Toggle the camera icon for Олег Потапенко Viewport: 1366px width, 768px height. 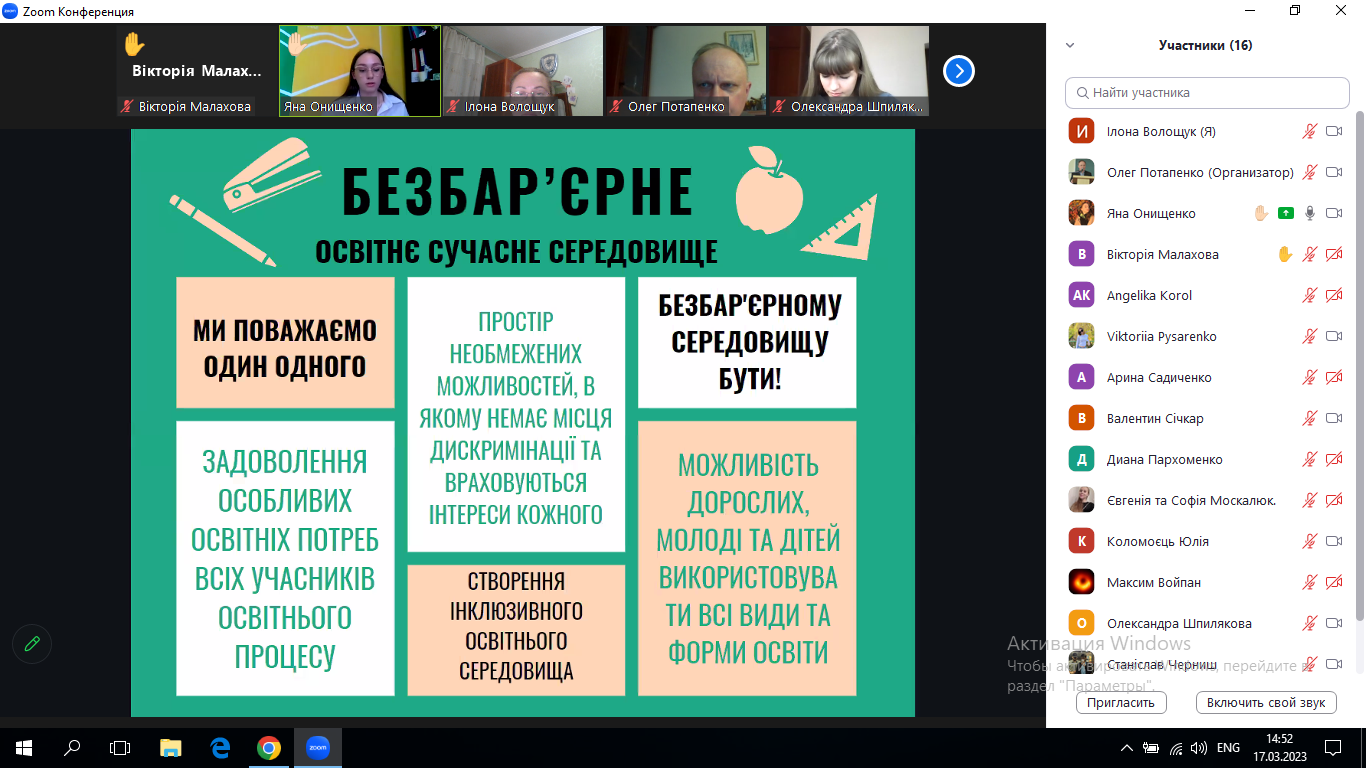(x=1333, y=172)
